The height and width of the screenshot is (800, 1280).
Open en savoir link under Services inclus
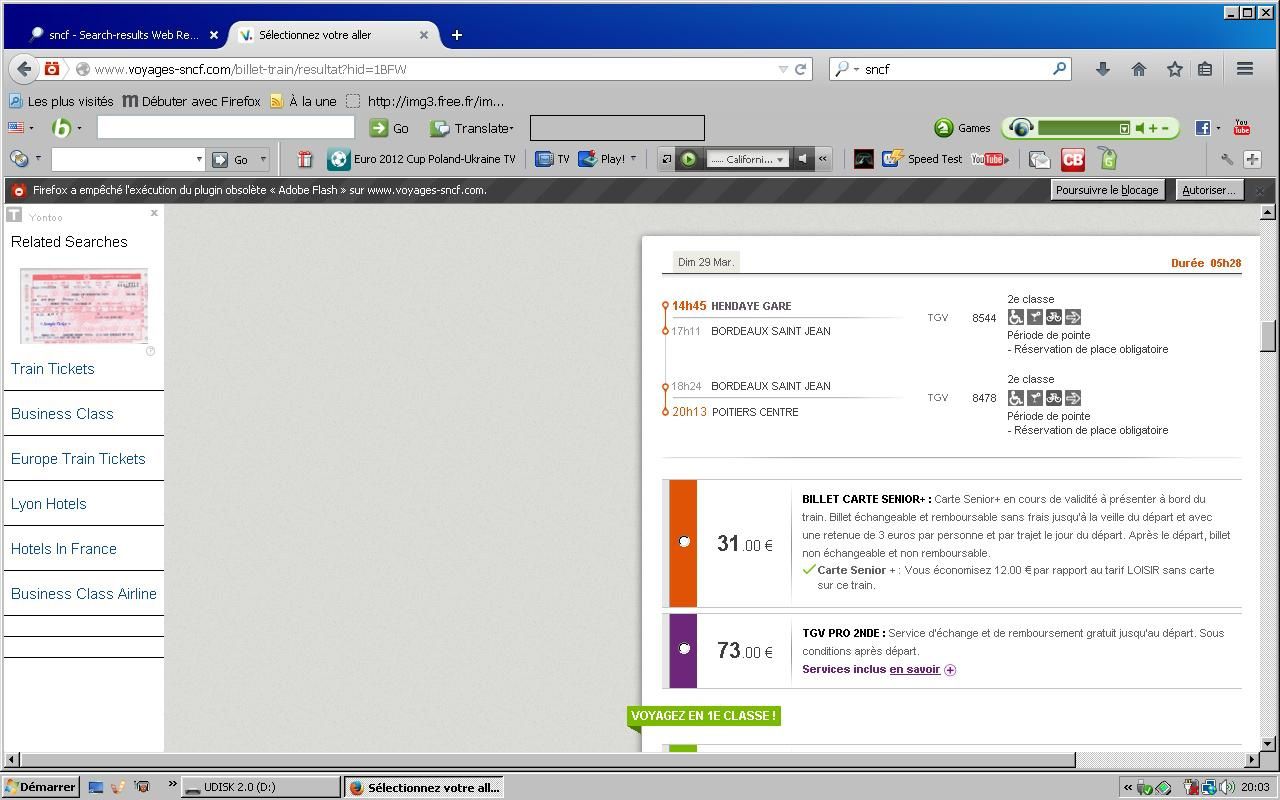tap(915, 669)
